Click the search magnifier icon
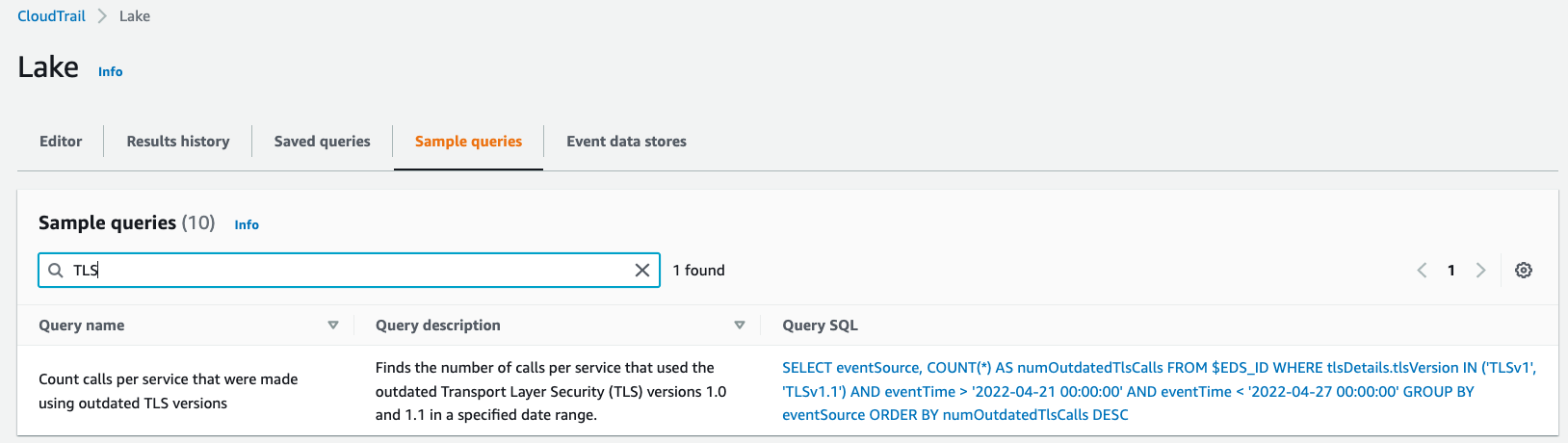 tap(56, 271)
